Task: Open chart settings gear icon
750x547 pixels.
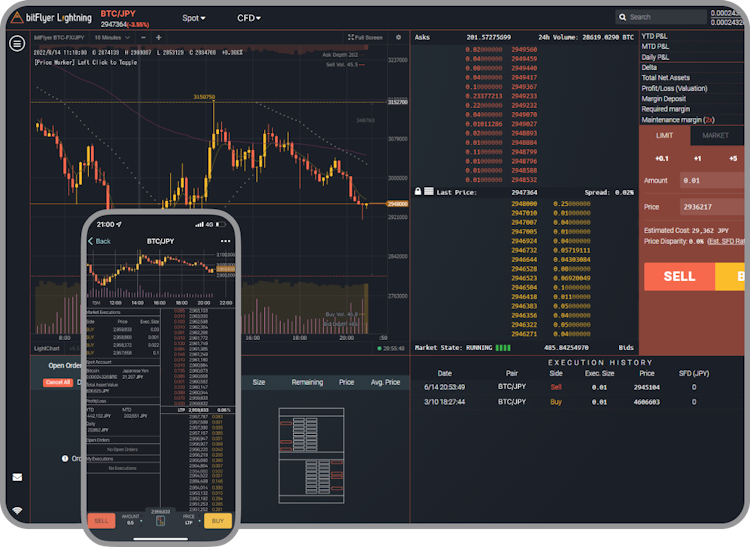Action: (398, 37)
